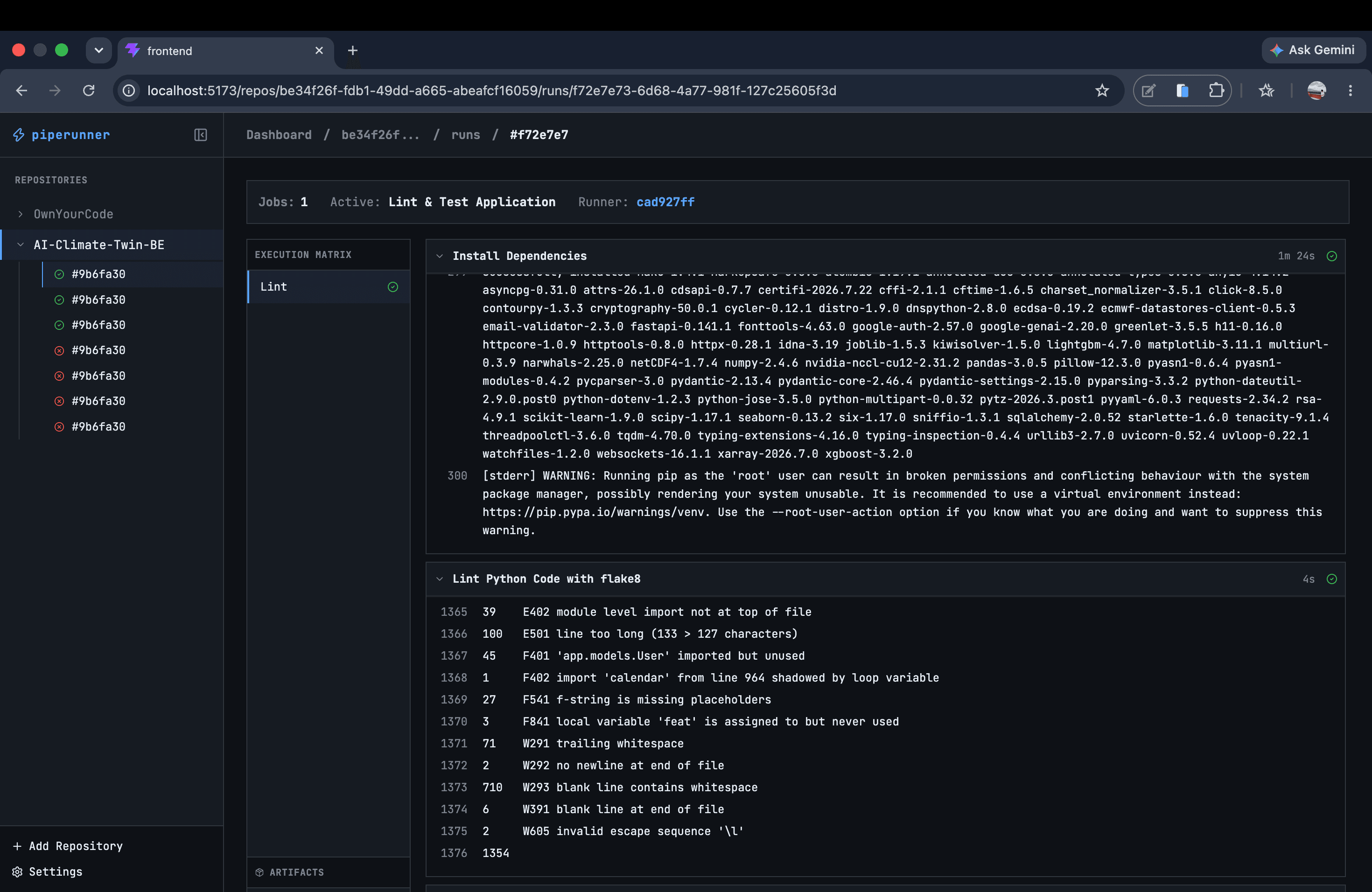
Task: View site information icon in address bar
Action: point(129,91)
